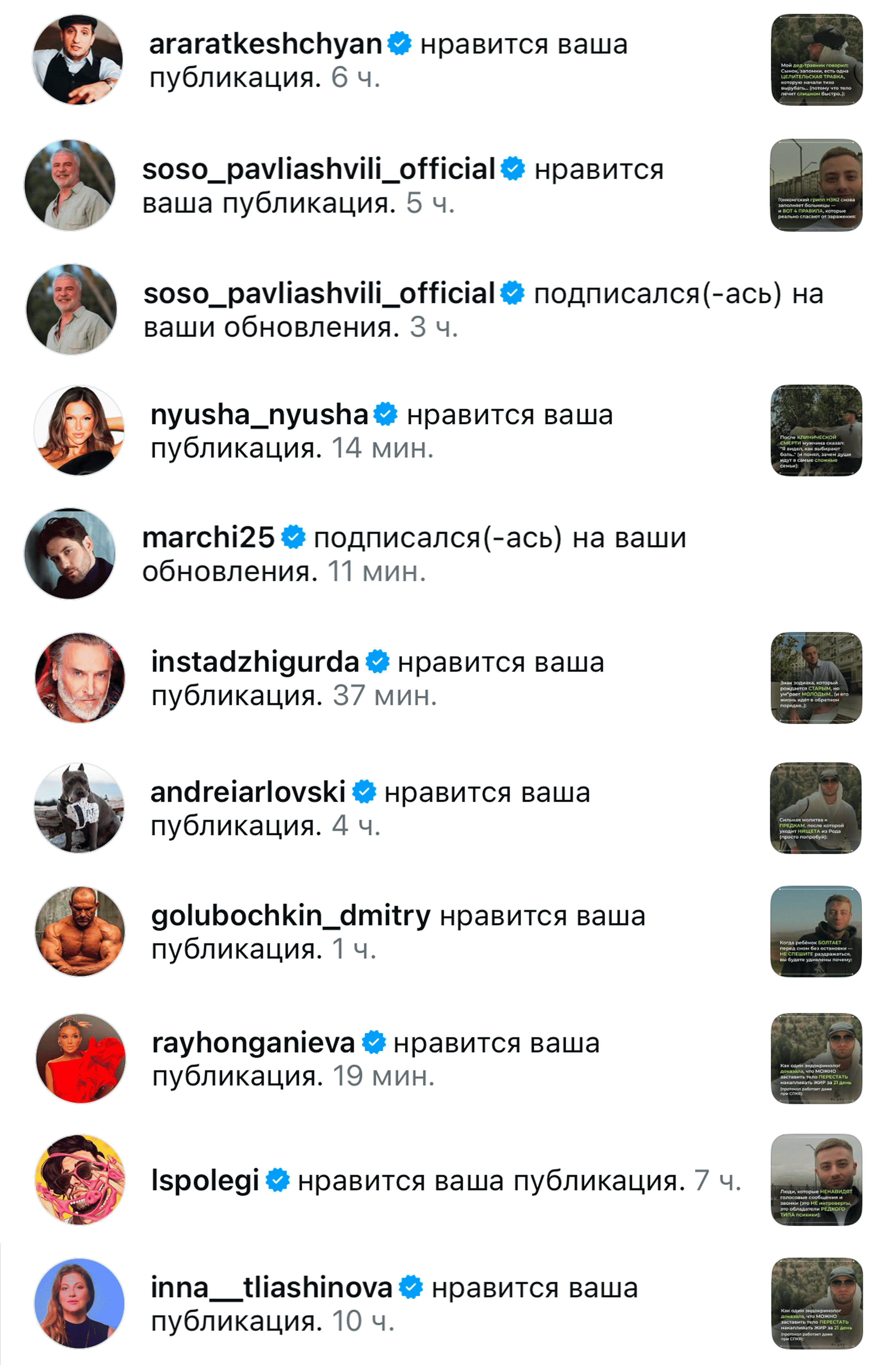Open nyusha_nyusha's profile picture

(80, 430)
